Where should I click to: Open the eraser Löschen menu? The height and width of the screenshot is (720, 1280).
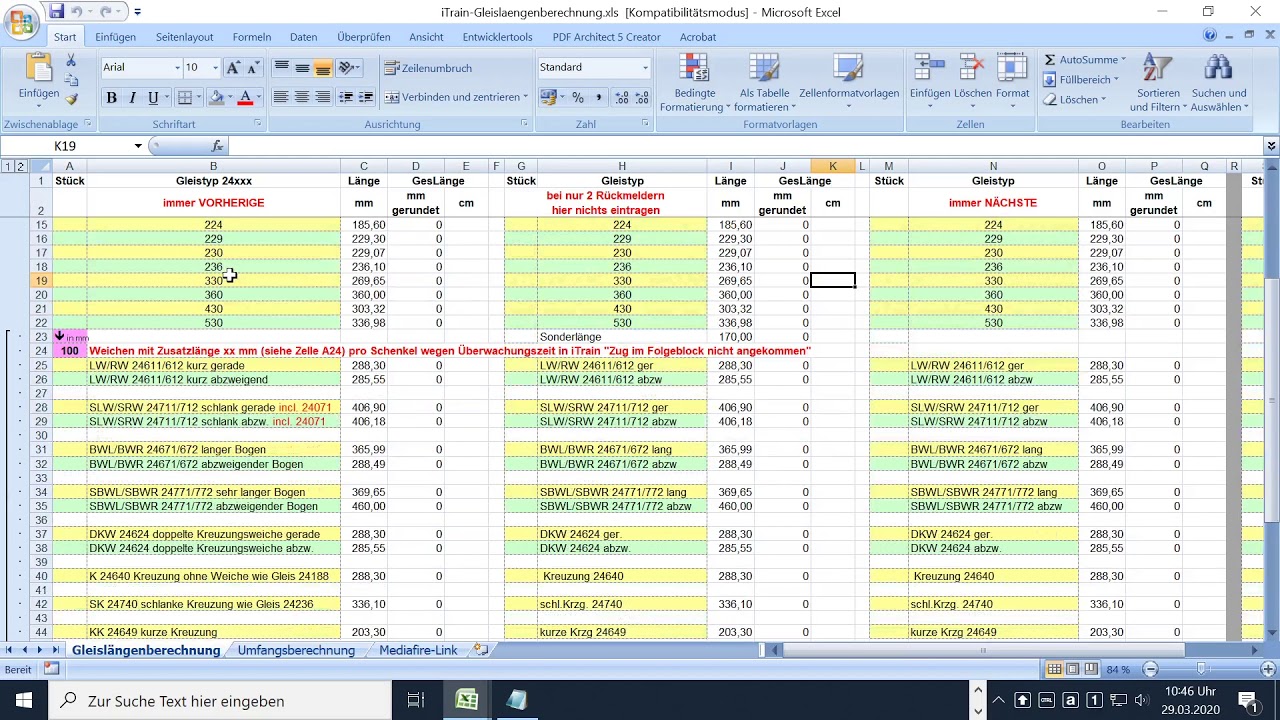1074,100
